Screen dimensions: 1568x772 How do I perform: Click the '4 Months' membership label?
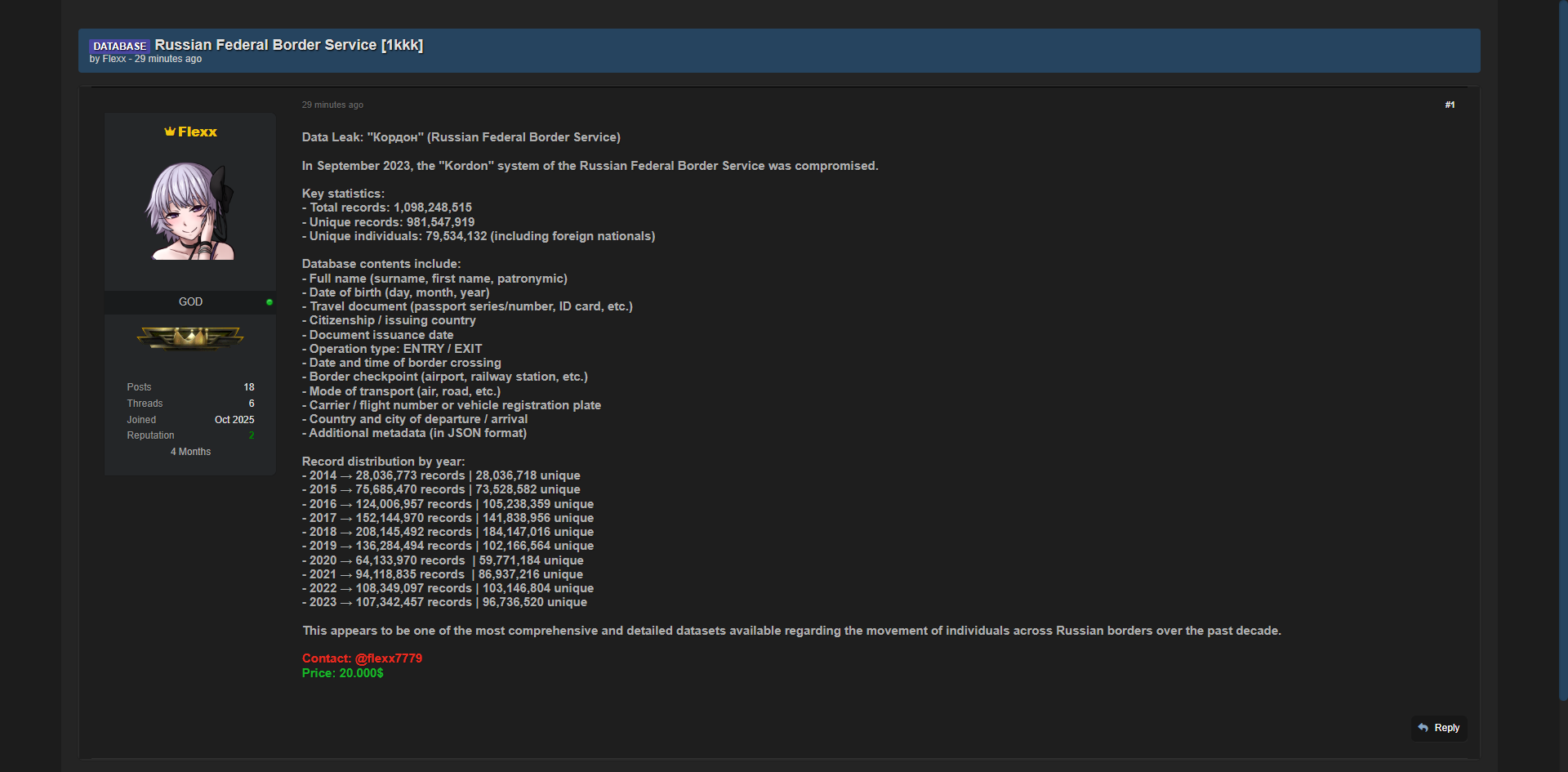190,452
